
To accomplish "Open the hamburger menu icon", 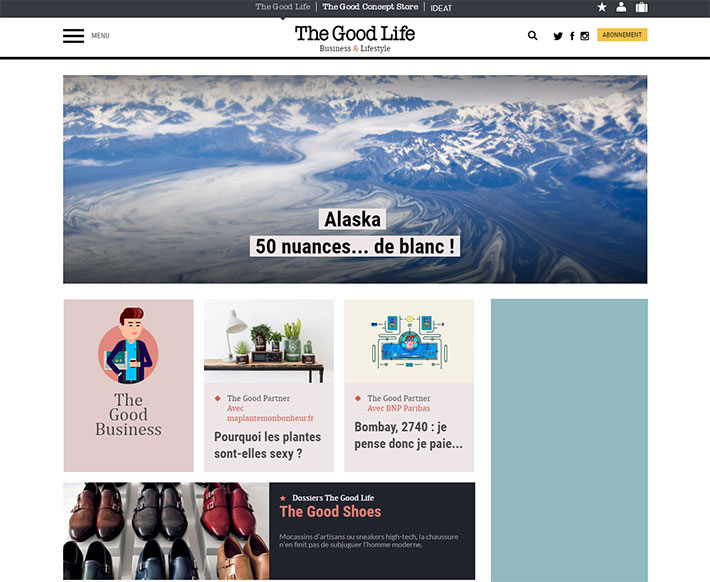I will click(73, 35).
